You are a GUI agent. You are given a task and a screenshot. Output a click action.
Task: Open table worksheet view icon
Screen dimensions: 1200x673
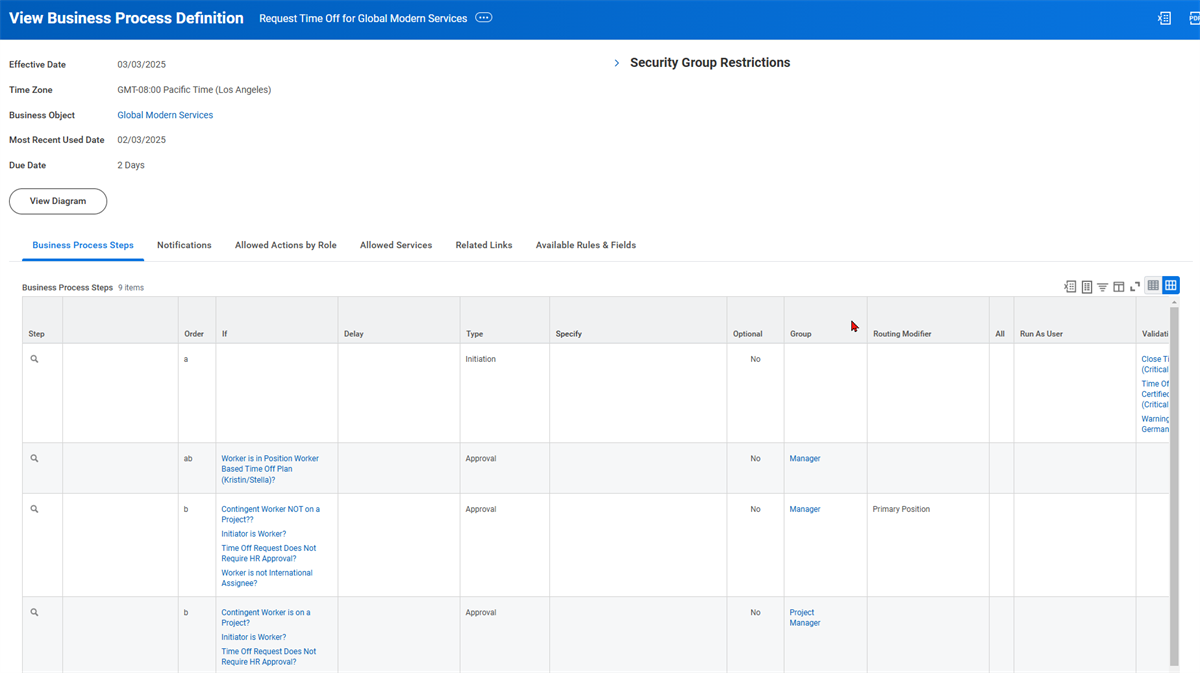1086,287
